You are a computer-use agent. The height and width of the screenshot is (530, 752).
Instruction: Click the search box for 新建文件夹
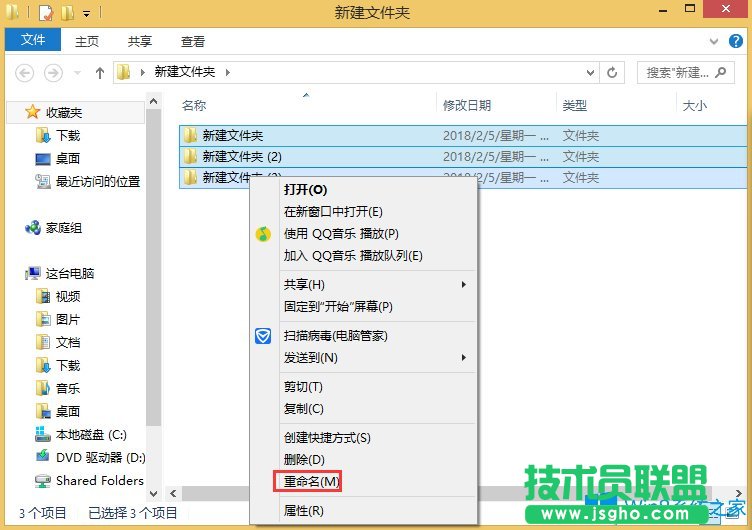685,72
